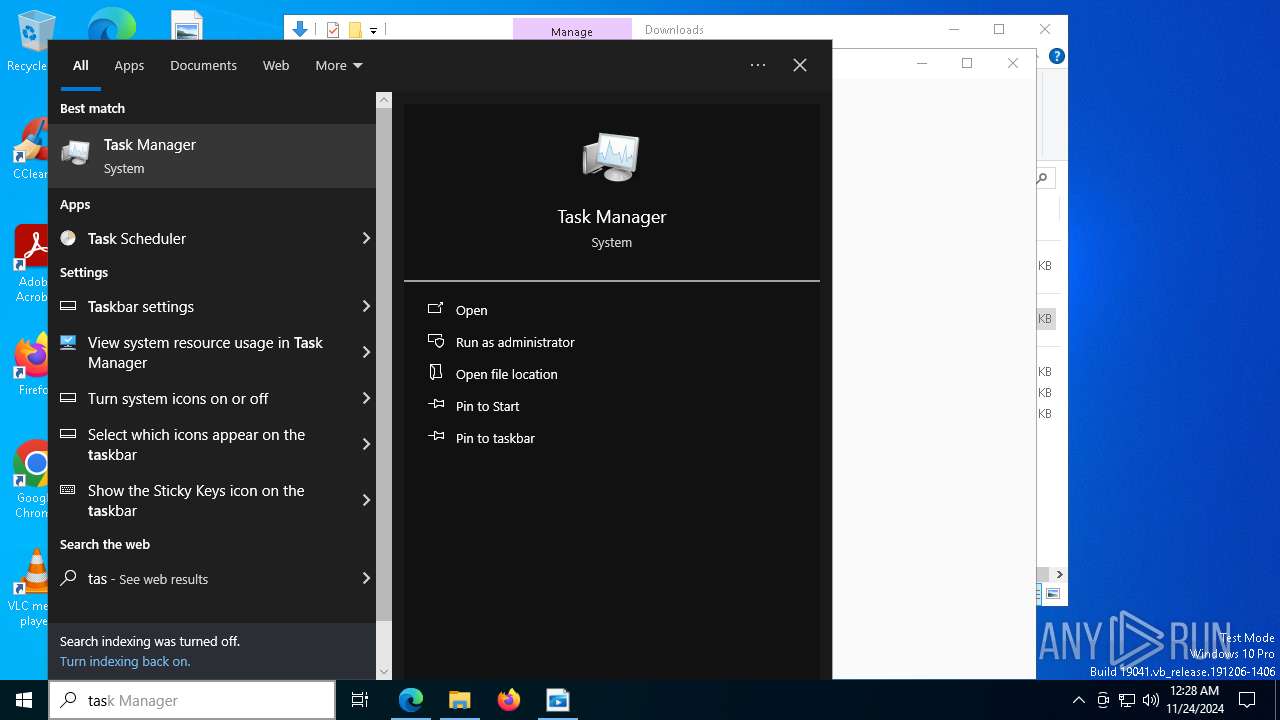Click the results scrollbar up arrow
Screen dimensions: 1280x720
pyautogui.click(x=384, y=100)
